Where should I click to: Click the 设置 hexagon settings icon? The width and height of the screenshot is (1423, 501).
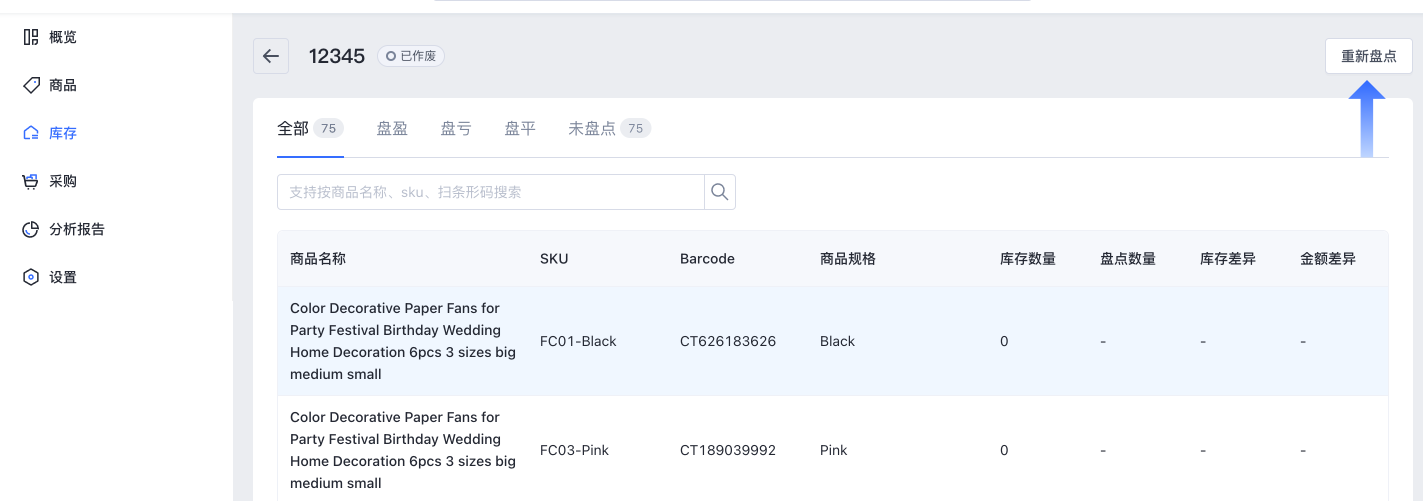[x=31, y=277]
